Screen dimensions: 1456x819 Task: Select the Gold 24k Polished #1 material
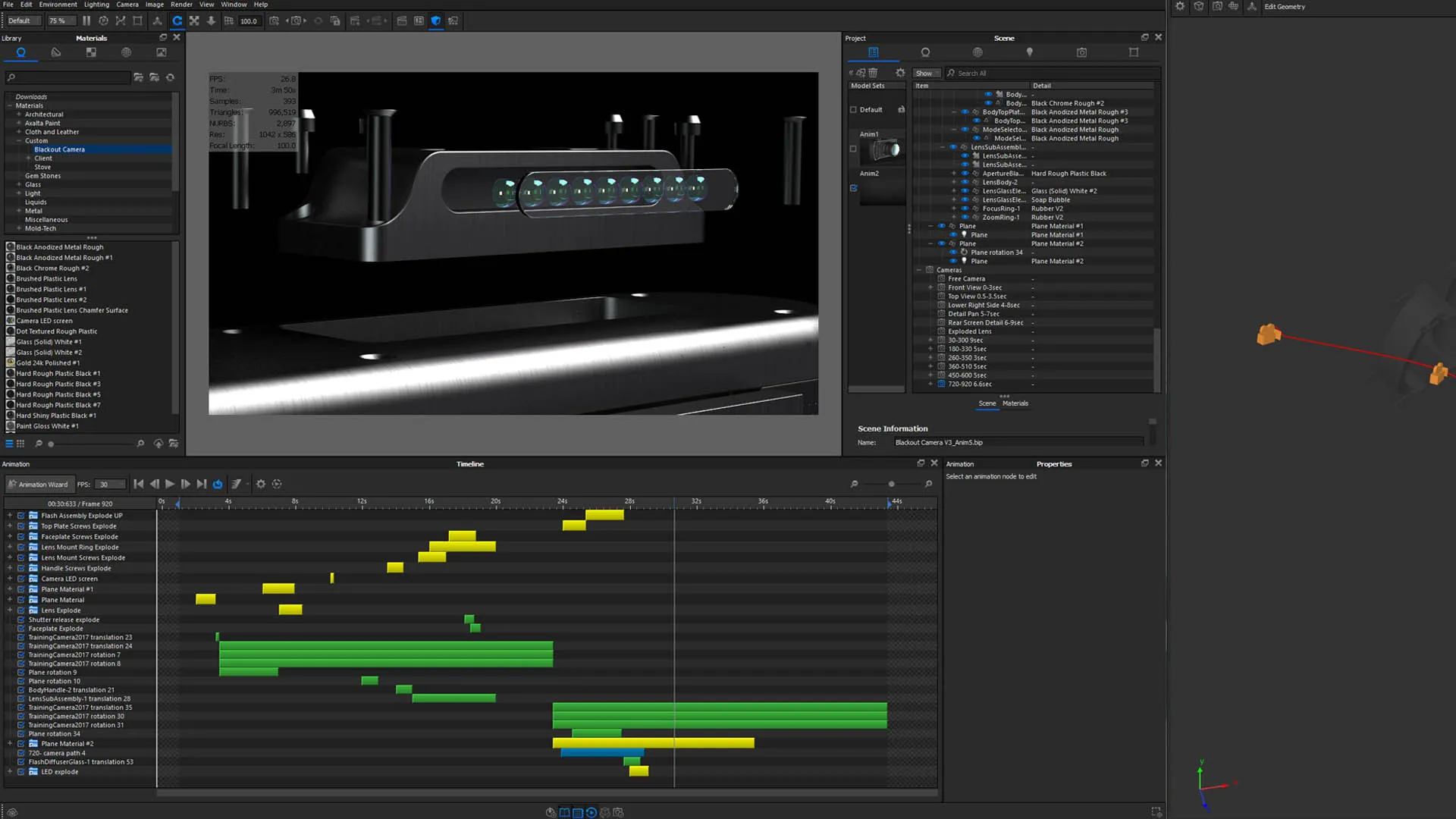(x=48, y=363)
